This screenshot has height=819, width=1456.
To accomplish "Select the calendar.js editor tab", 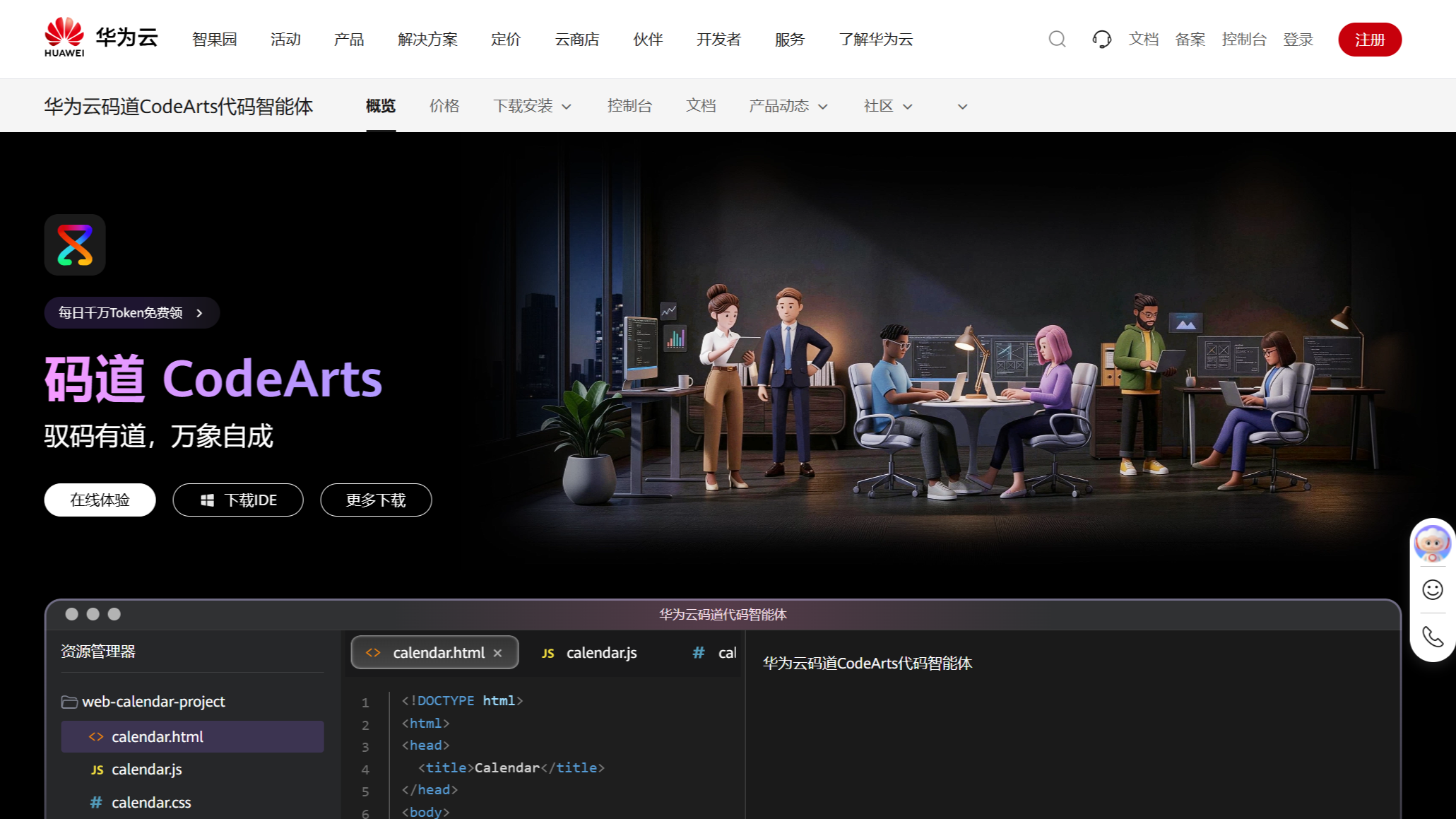I will click(x=590, y=653).
